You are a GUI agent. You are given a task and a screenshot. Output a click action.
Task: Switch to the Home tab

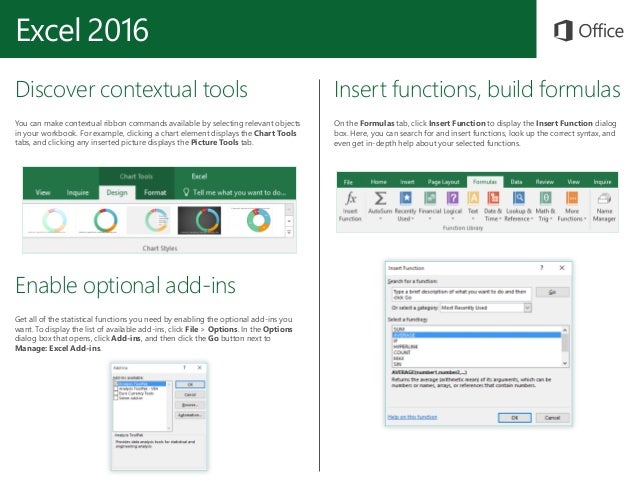[x=378, y=182]
